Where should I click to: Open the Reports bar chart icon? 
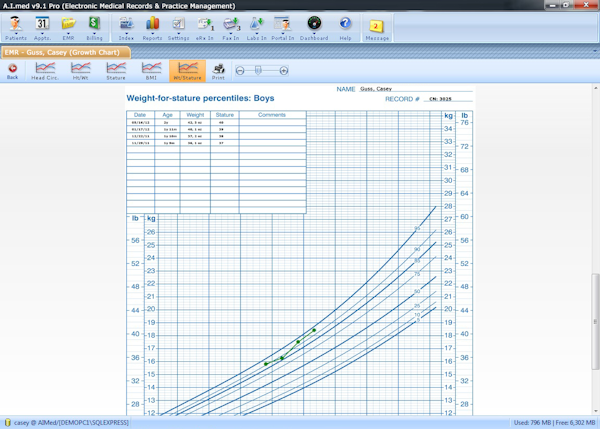coord(152,28)
